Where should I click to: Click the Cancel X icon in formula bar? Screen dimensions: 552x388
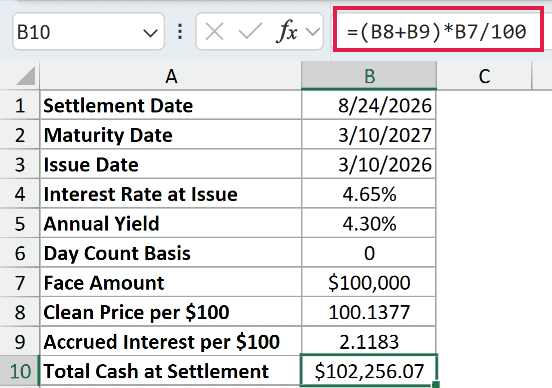[x=214, y=32]
